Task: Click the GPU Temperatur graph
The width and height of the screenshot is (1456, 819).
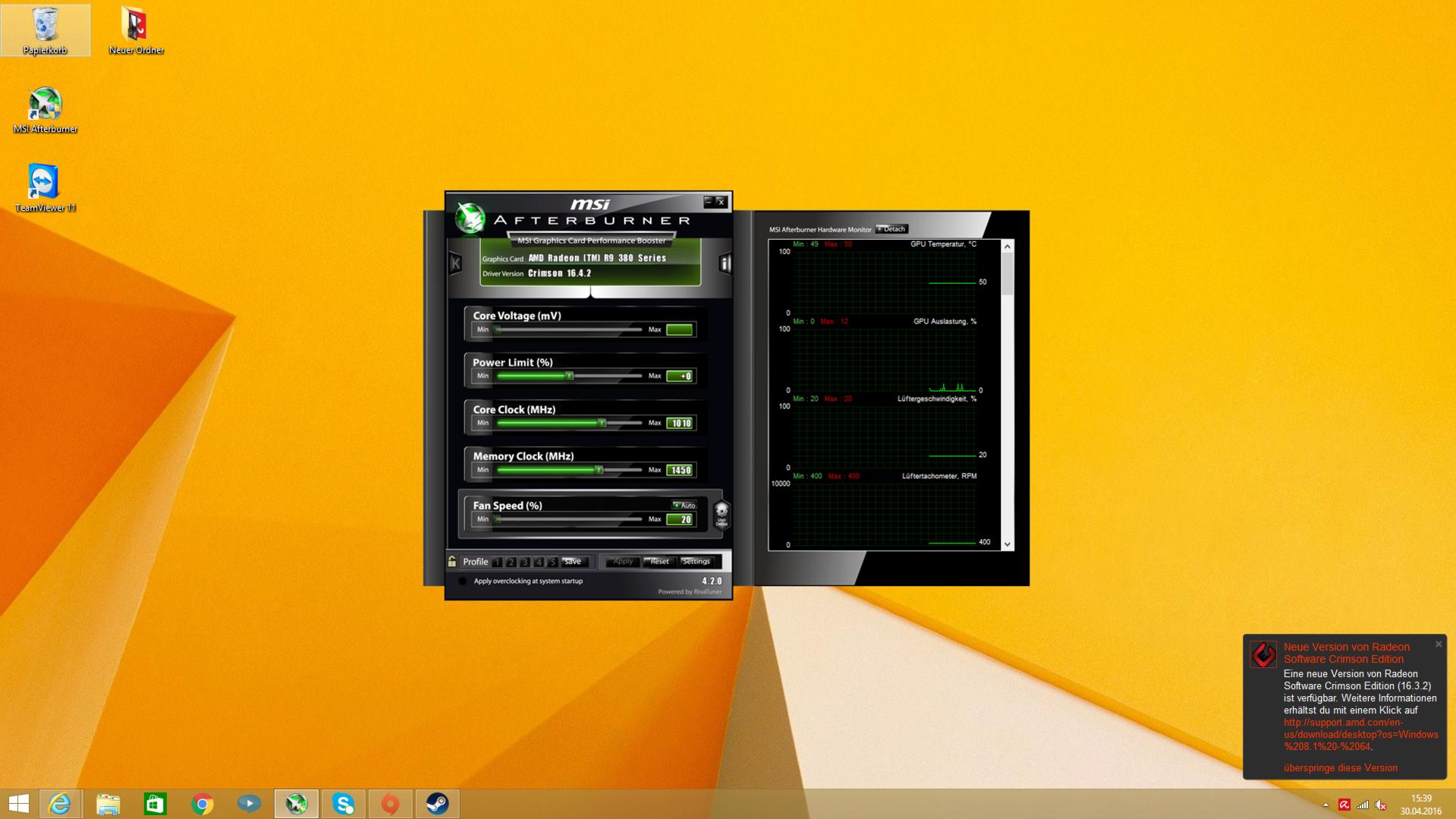Action: coord(884,282)
